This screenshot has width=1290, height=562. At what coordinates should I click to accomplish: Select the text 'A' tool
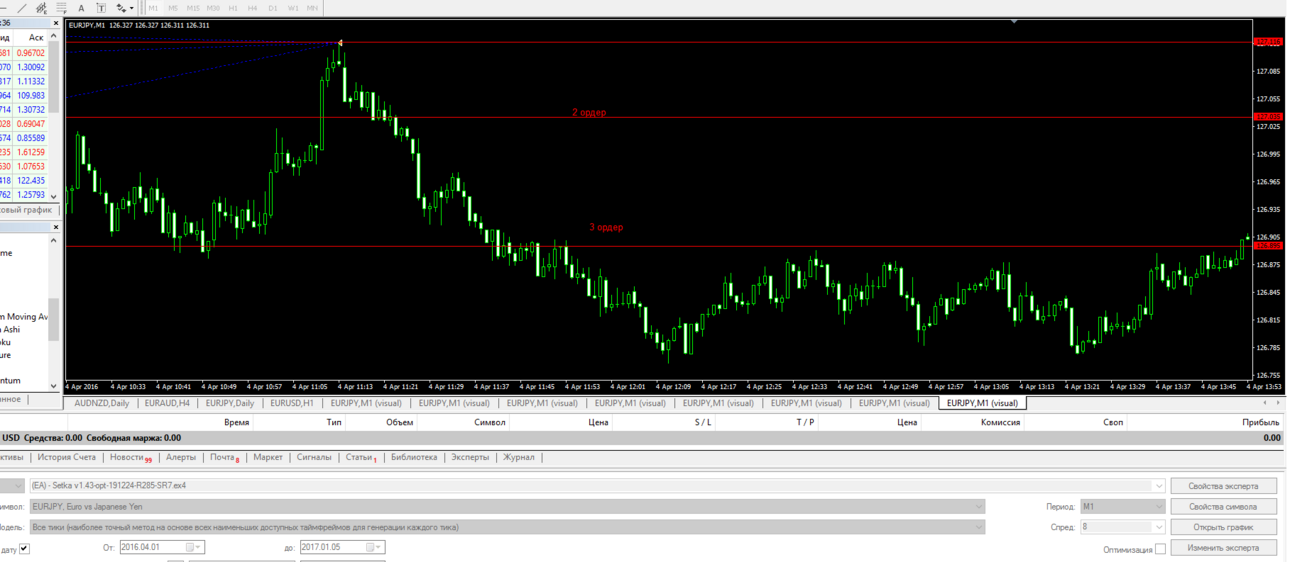click(x=81, y=8)
